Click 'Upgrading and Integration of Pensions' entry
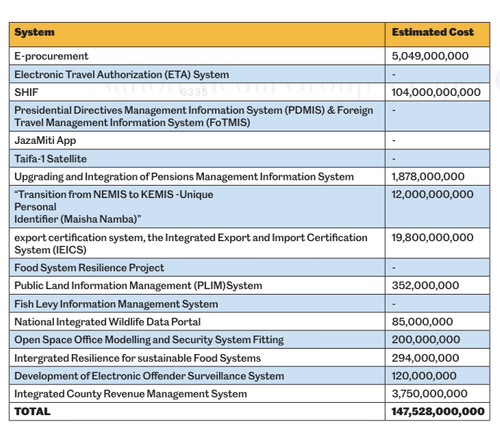500x433 pixels. pyautogui.click(x=184, y=177)
